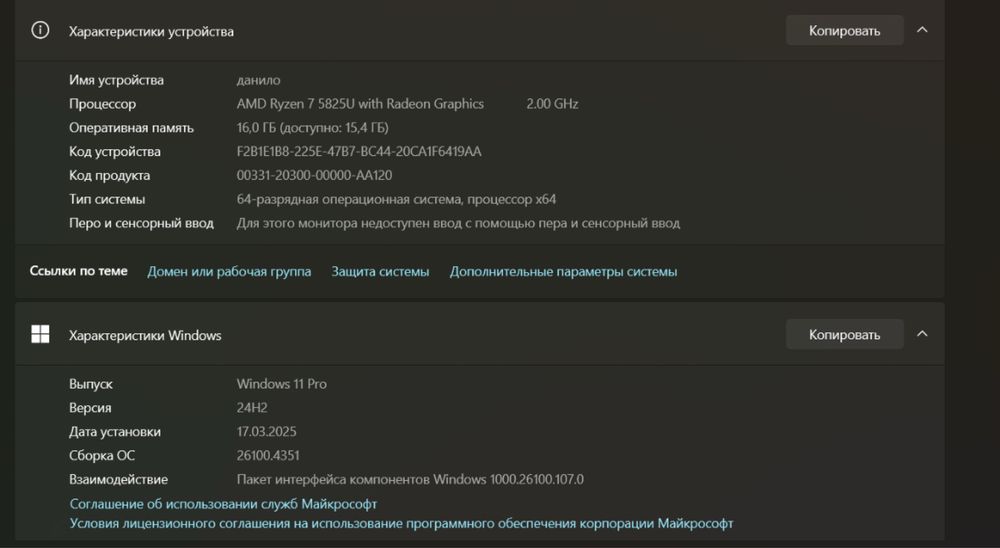Click the Характеристики Windows header title
Image resolution: width=1000 pixels, height=548 pixels.
pyautogui.click(x=145, y=336)
